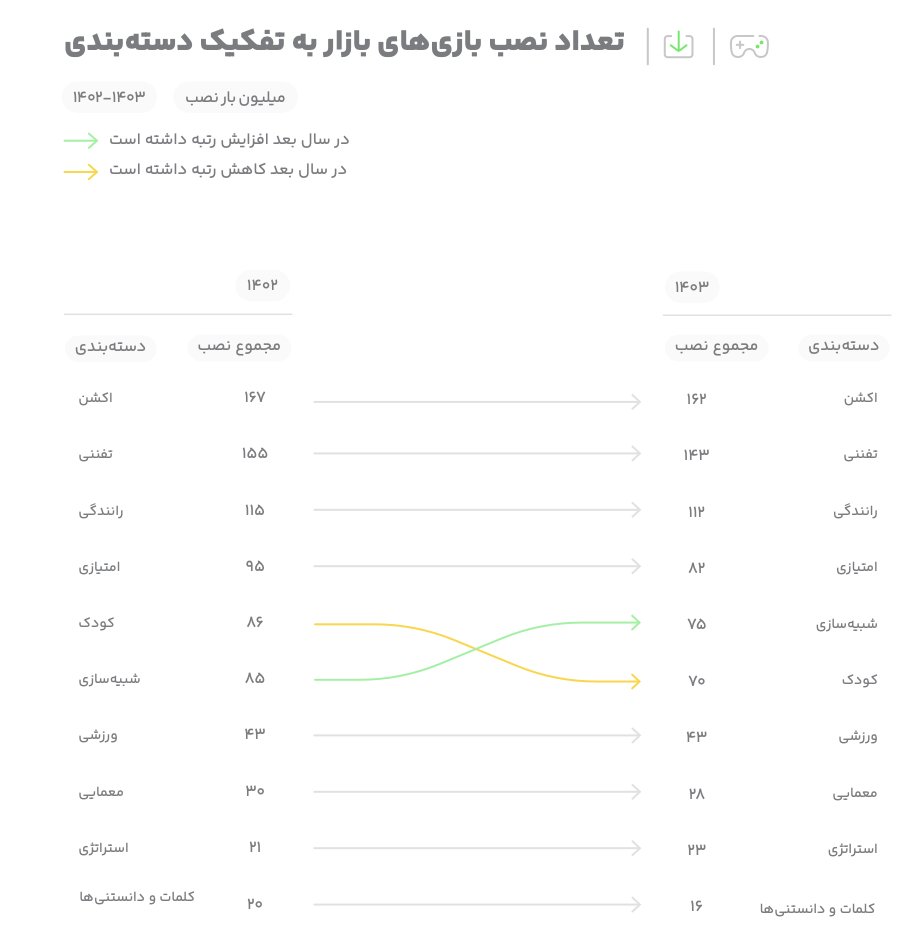Click the left مجموع نصب column header
916x950 pixels.
239,347
